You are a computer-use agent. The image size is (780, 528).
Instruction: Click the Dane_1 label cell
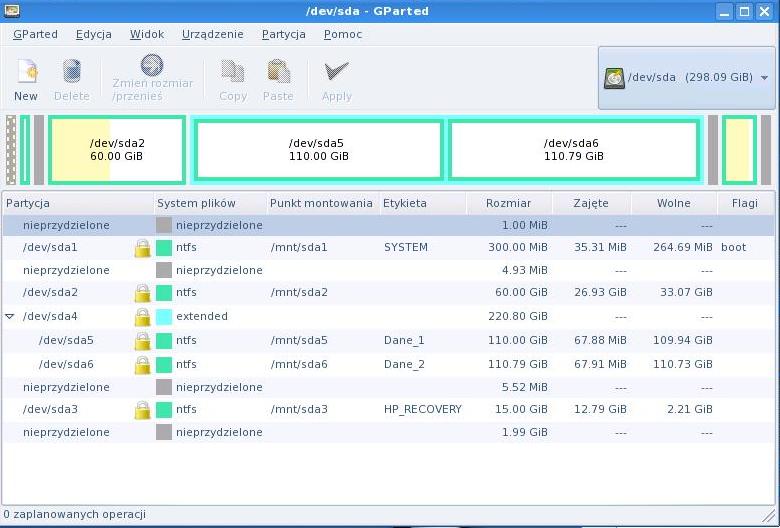[x=404, y=340]
